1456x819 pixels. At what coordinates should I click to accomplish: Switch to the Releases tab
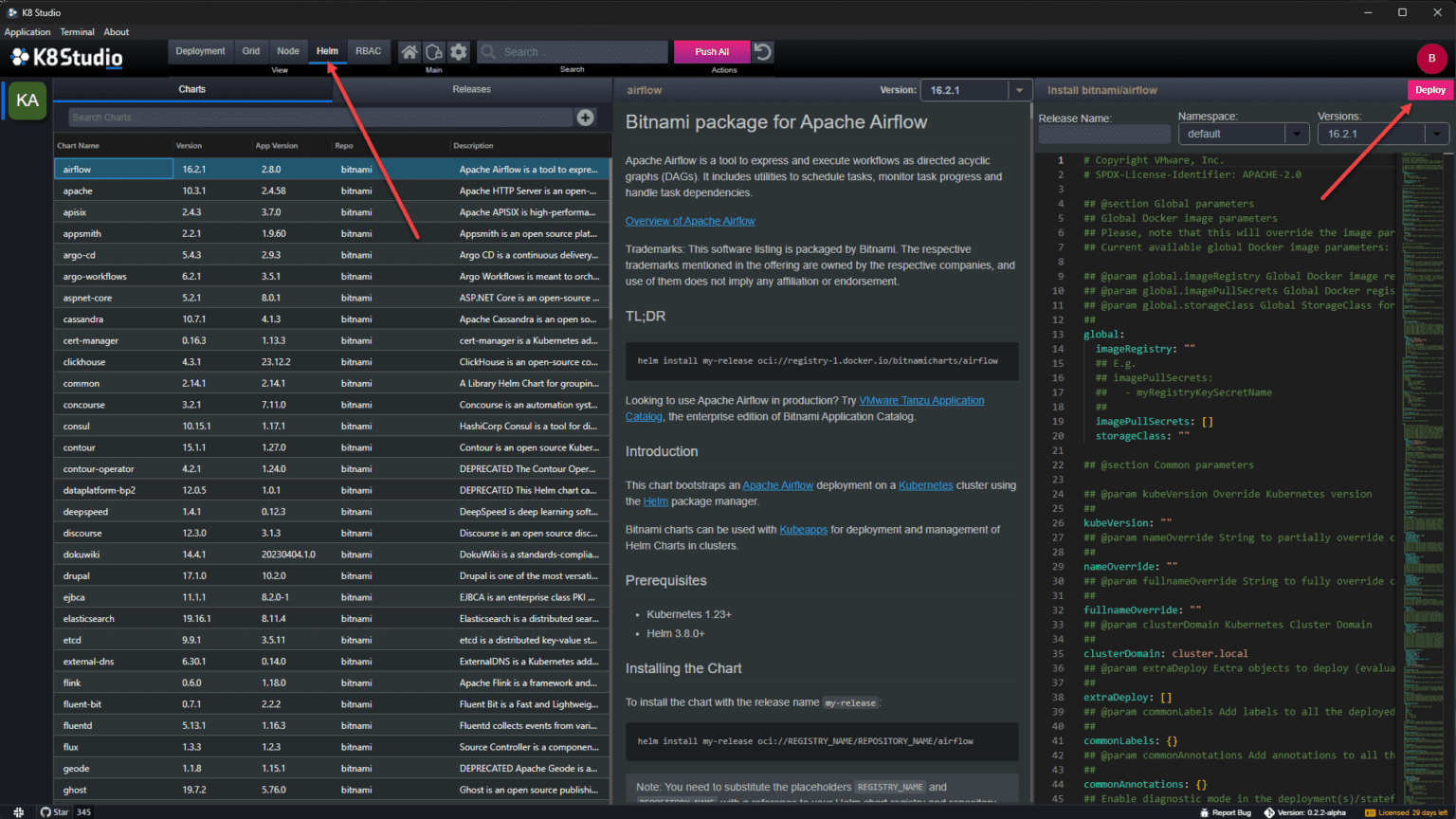tap(471, 89)
